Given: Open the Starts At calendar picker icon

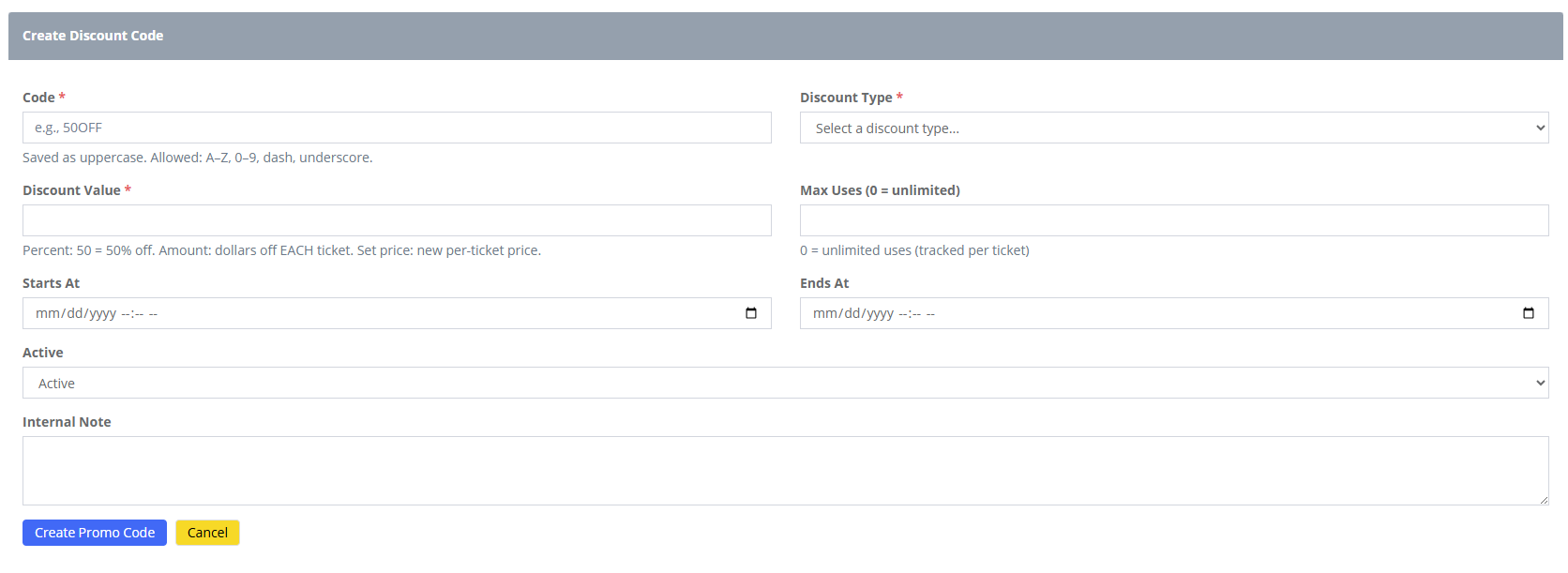Looking at the screenshot, I should (x=751, y=313).
